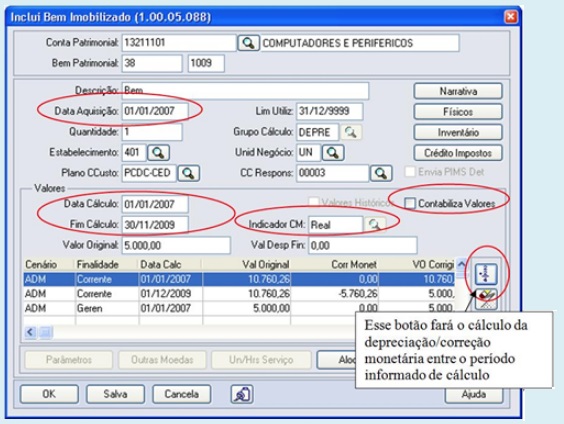Search Grupo Cálculo with magnifier icon
564x424 pixels.
(x=351, y=132)
